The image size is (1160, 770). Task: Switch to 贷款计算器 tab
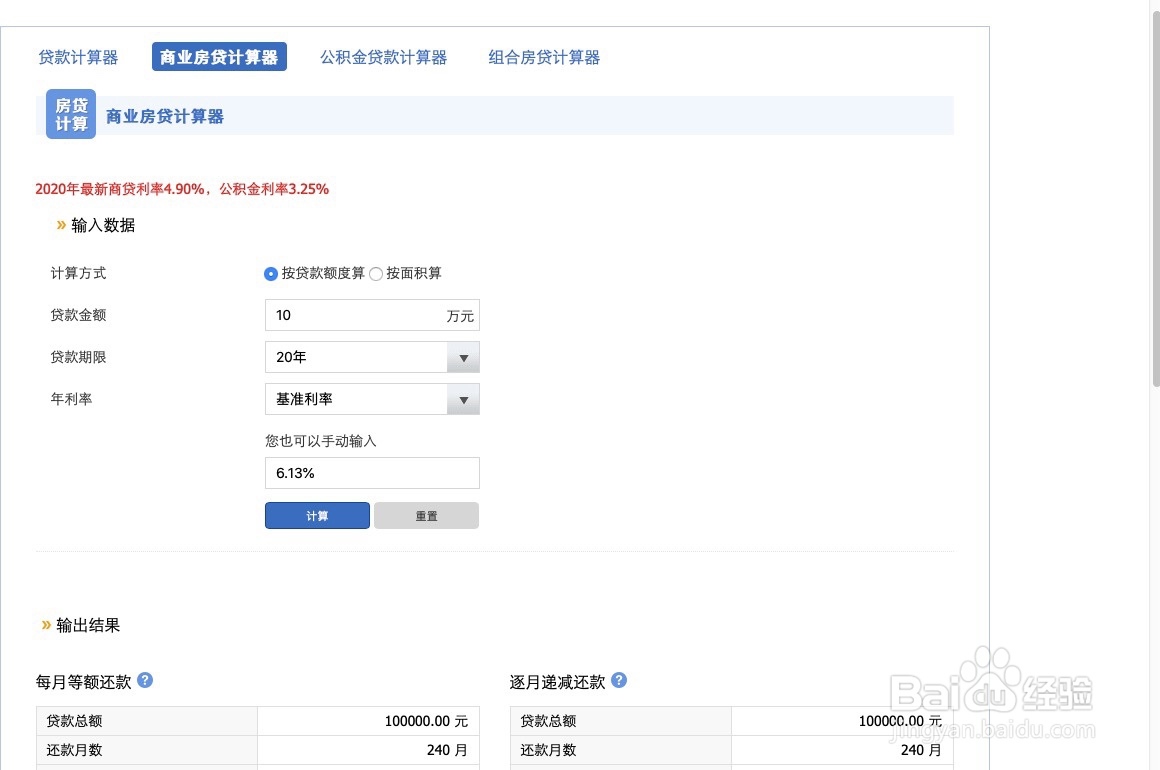tap(78, 58)
